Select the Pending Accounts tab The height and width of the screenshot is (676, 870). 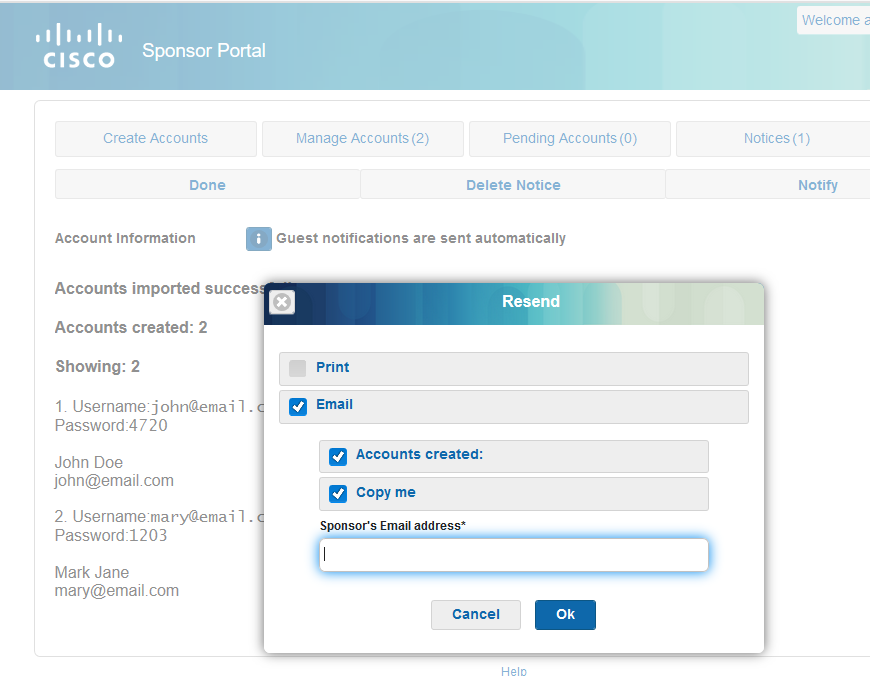(569, 139)
